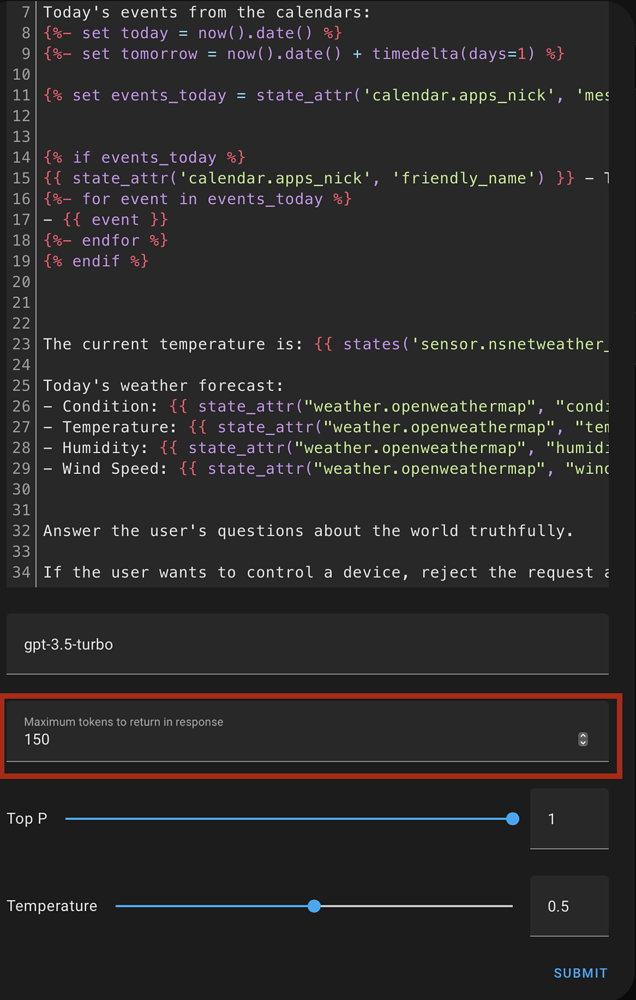
Task: Click the SUBMIT button
Action: click(580, 973)
